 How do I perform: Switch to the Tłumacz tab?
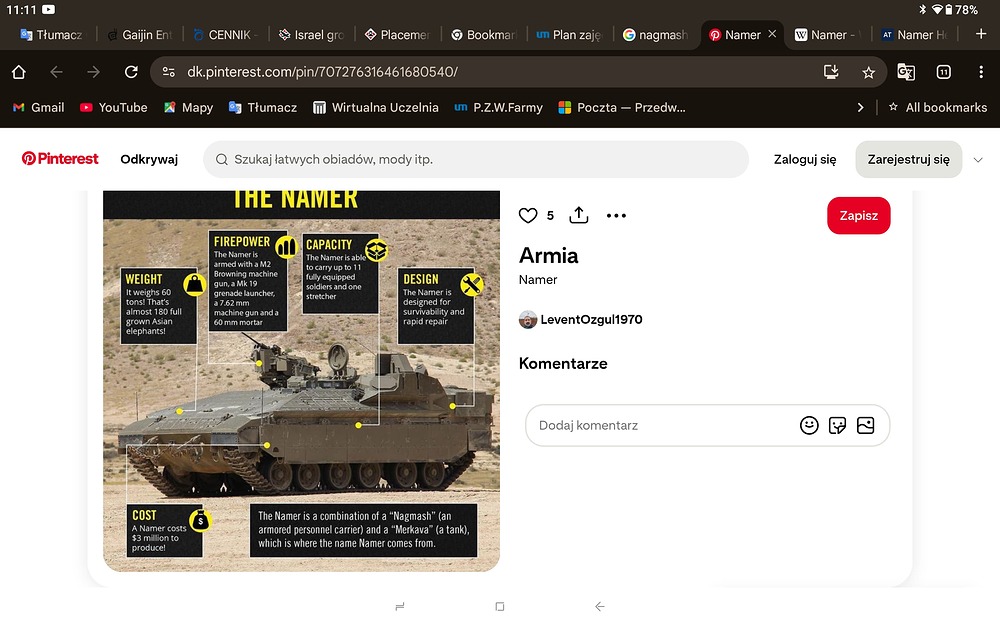[52, 35]
